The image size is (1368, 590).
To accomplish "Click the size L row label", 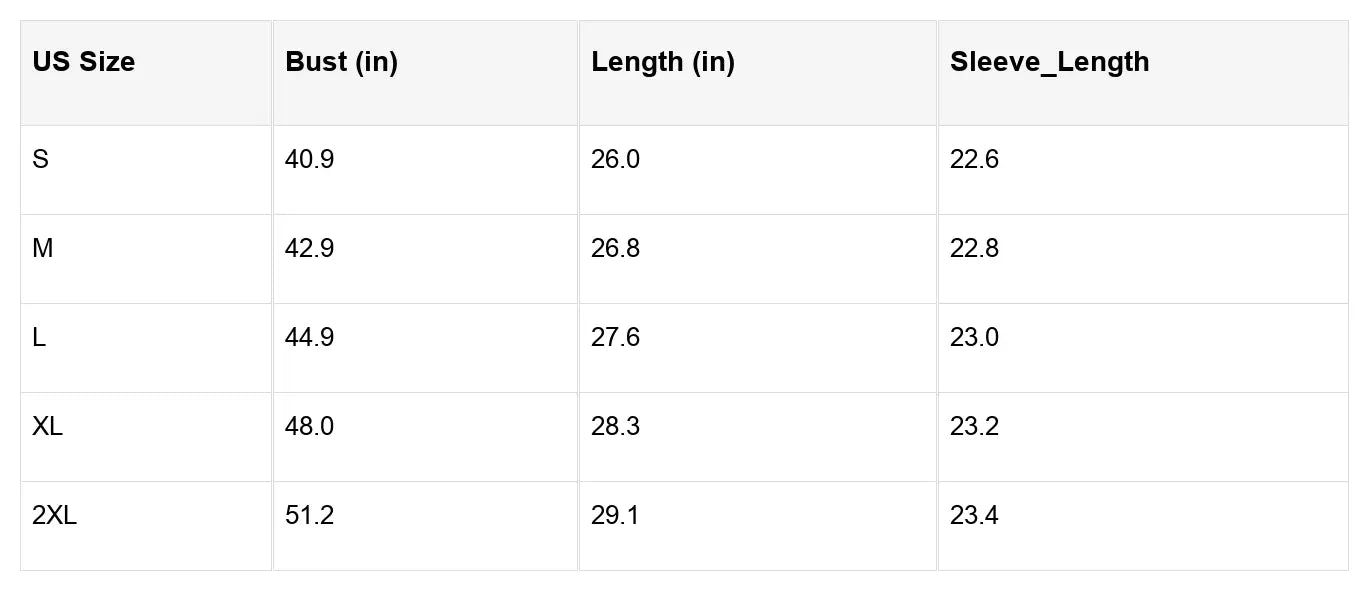I will click(x=39, y=338).
